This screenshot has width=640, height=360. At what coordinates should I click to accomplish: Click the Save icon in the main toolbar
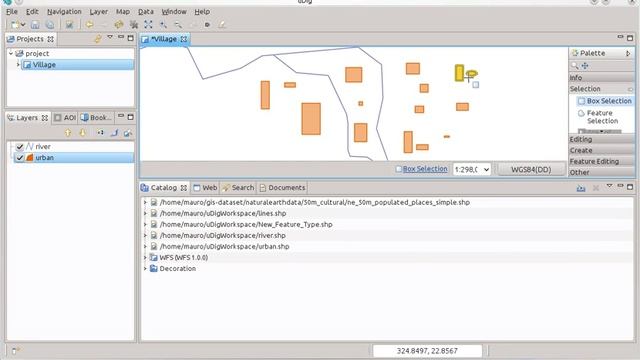click(x=35, y=24)
